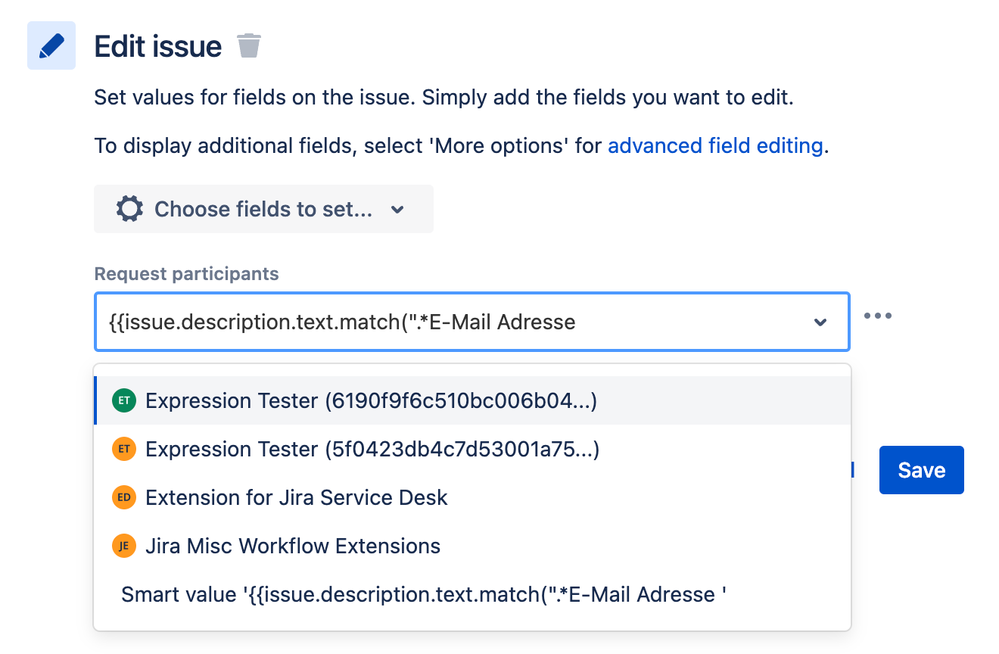Click the blue pencil Edit issue icon
Image resolution: width=999 pixels, height=654 pixels.
[x=51, y=46]
